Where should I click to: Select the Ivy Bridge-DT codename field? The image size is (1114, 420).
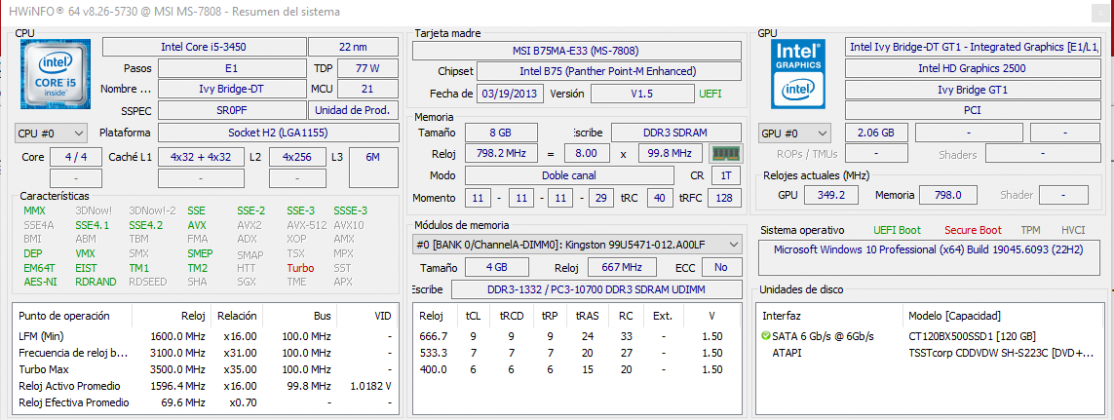click(x=231, y=90)
